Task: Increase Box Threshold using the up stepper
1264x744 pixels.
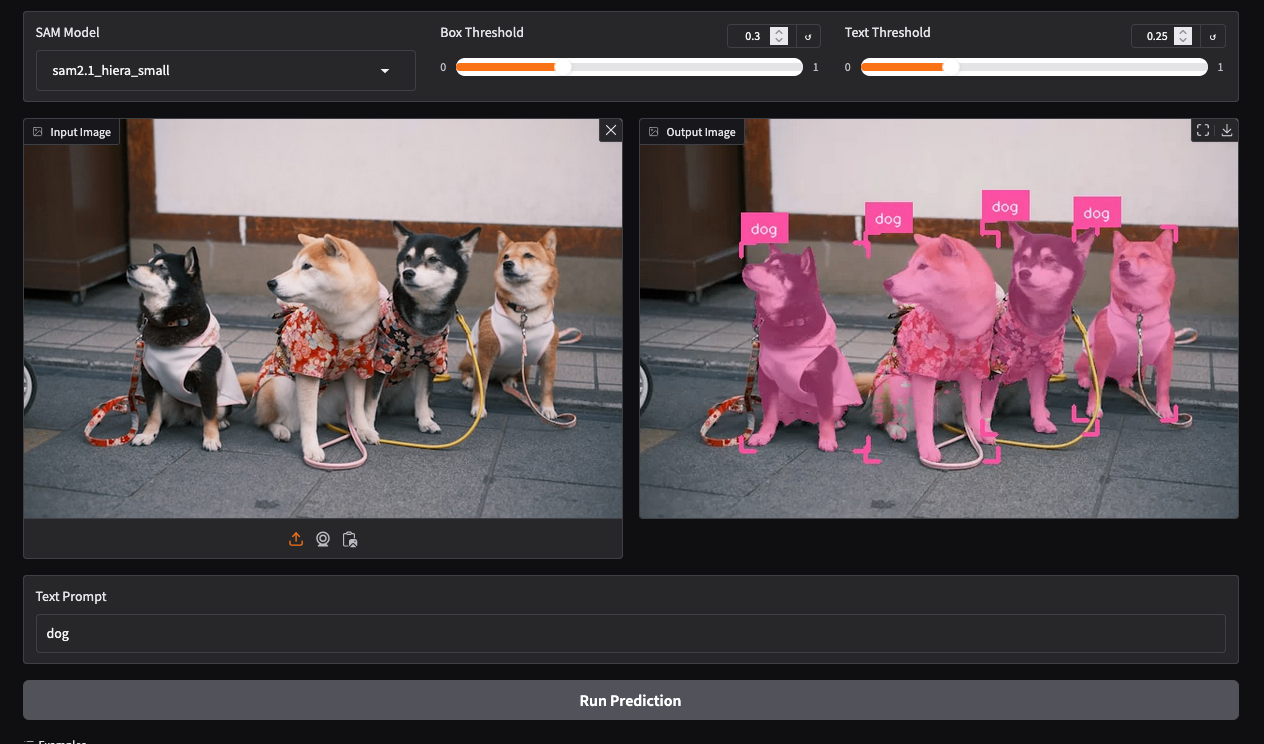Action: (x=780, y=32)
